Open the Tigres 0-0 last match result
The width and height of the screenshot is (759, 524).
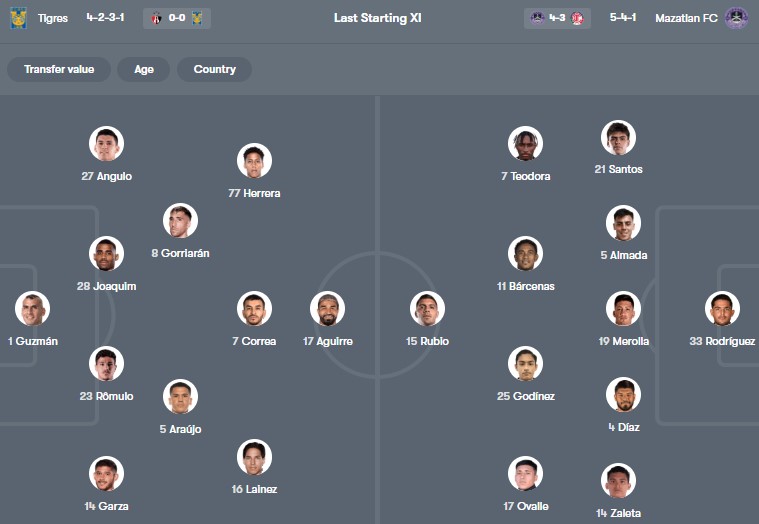pos(177,18)
